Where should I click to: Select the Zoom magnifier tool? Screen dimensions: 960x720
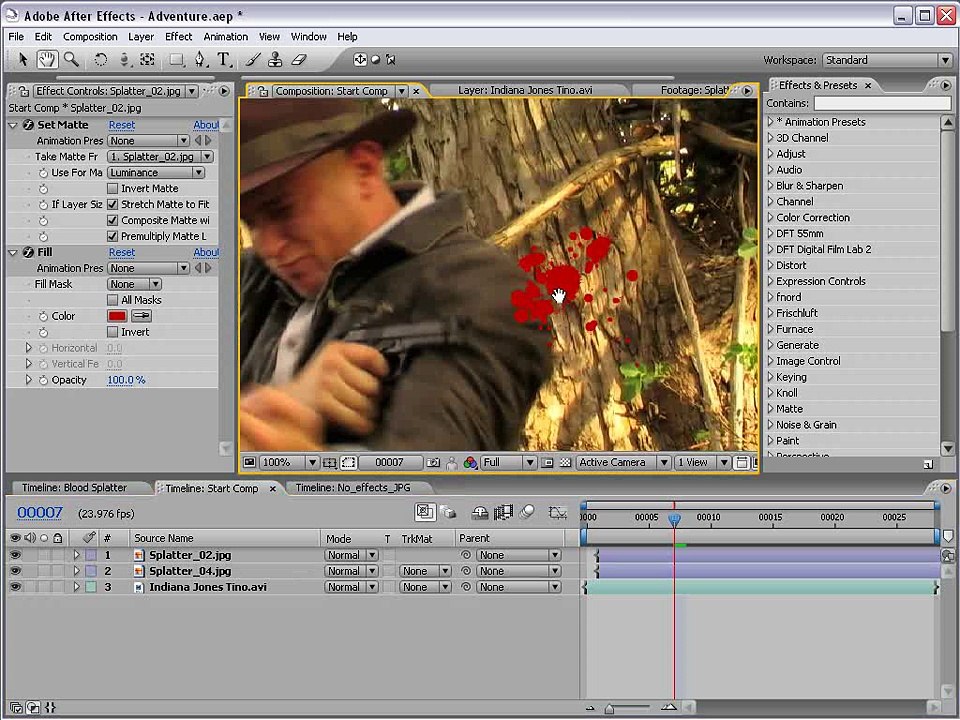click(x=71, y=59)
